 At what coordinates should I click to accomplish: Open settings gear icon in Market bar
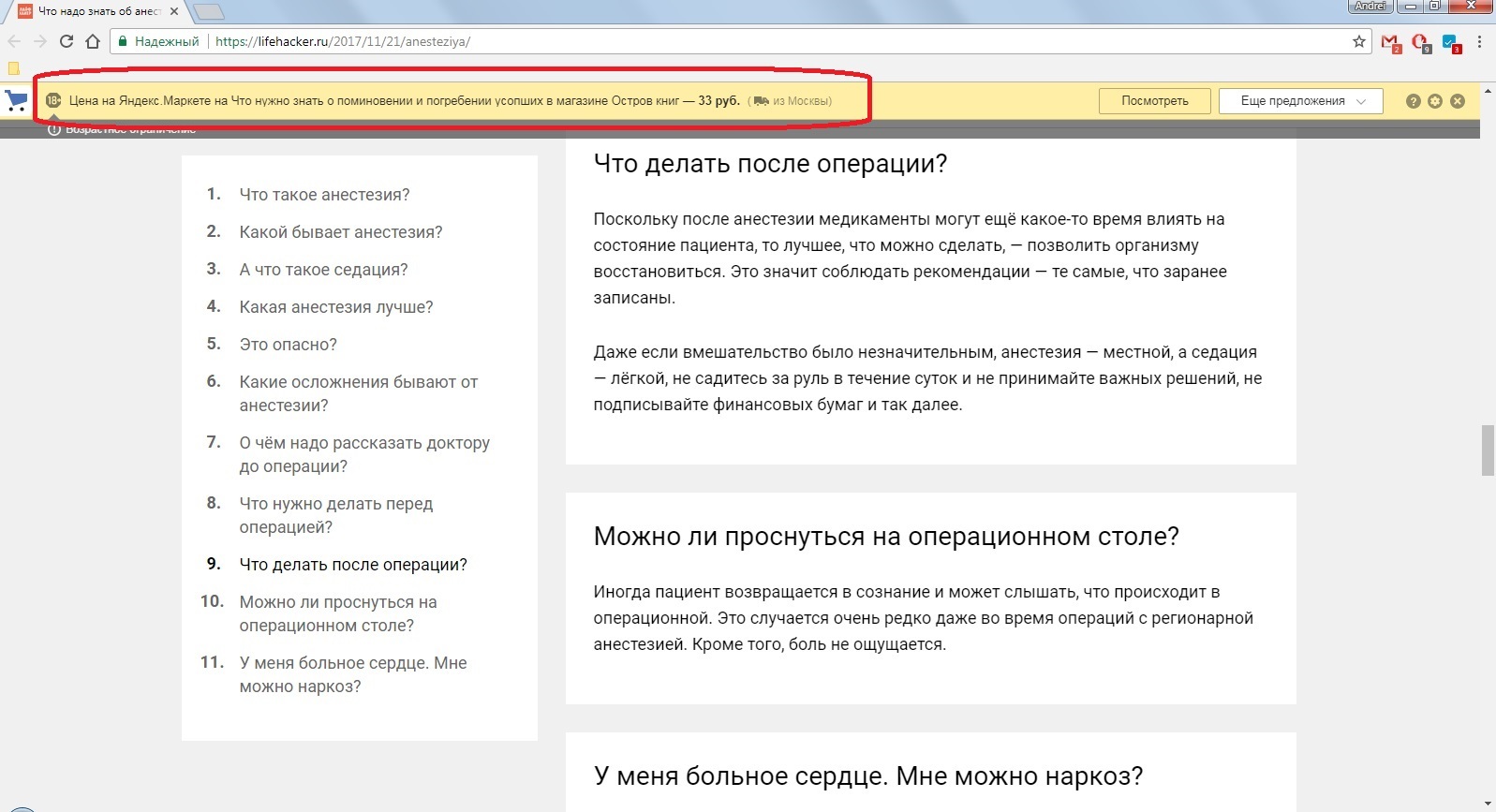pyautogui.click(x=1435, y=101)
